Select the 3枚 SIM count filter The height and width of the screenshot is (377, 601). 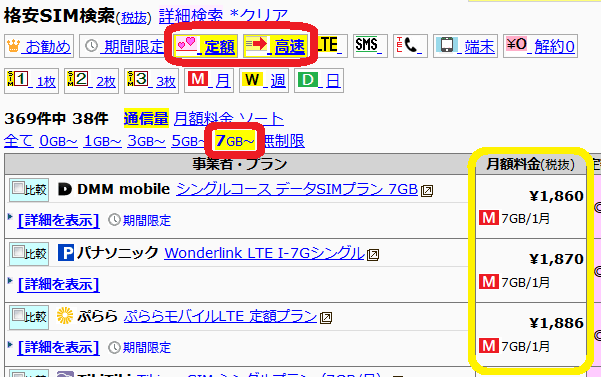click(x=151, y=81)
